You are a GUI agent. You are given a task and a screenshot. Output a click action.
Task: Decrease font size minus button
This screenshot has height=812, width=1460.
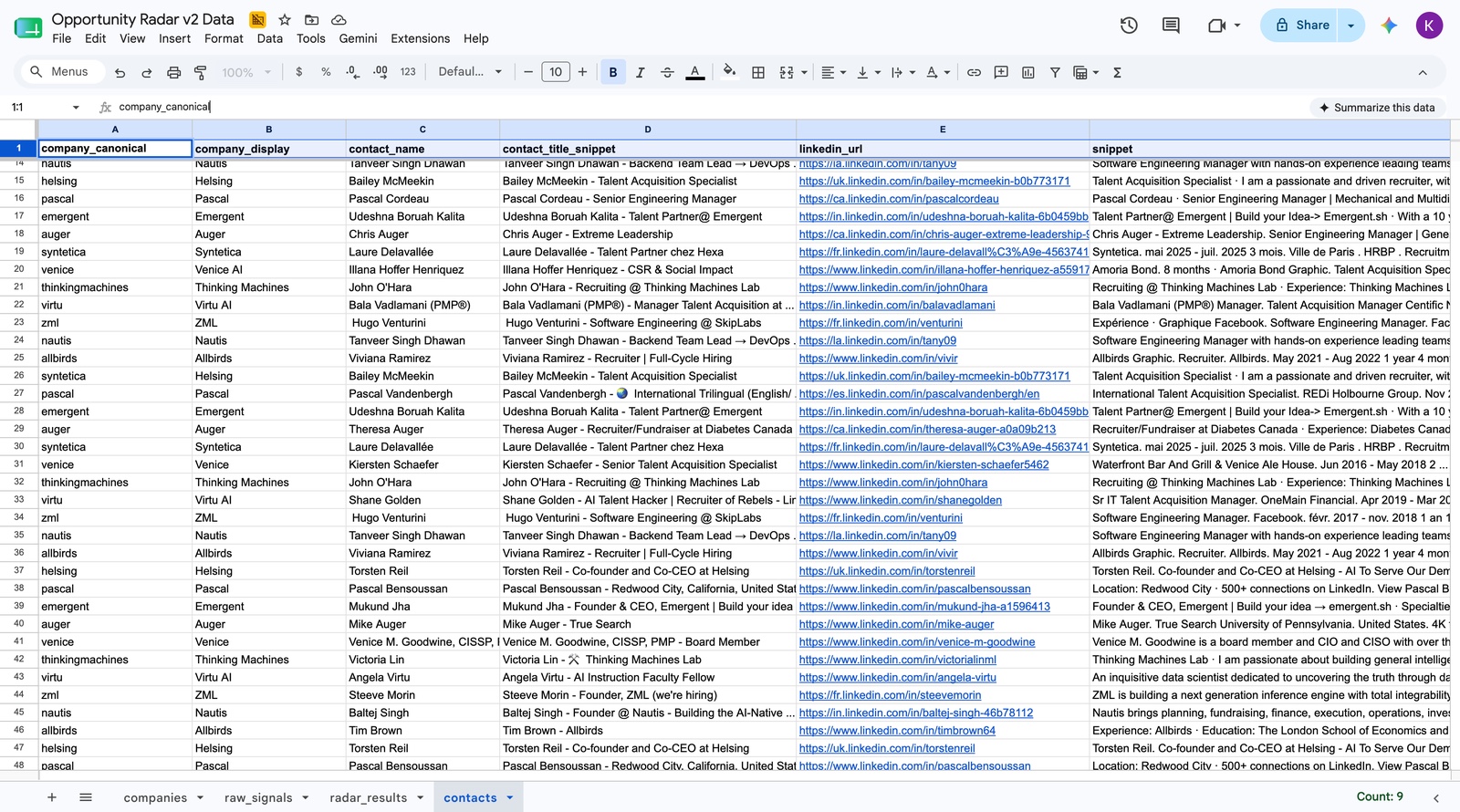pyautogui.click(x=528, y=72)
